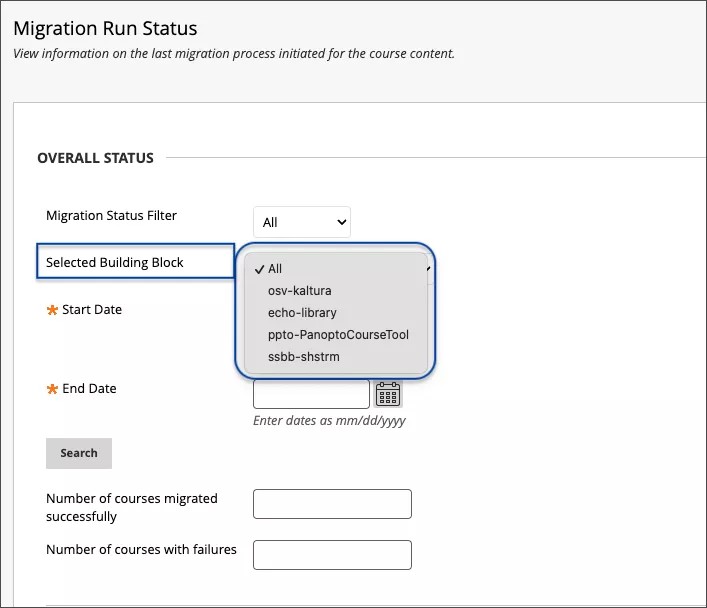Pick ppto-PanoptoCourseTool from the dropdown list
The image size is (707, 608).
coord(338,335)
